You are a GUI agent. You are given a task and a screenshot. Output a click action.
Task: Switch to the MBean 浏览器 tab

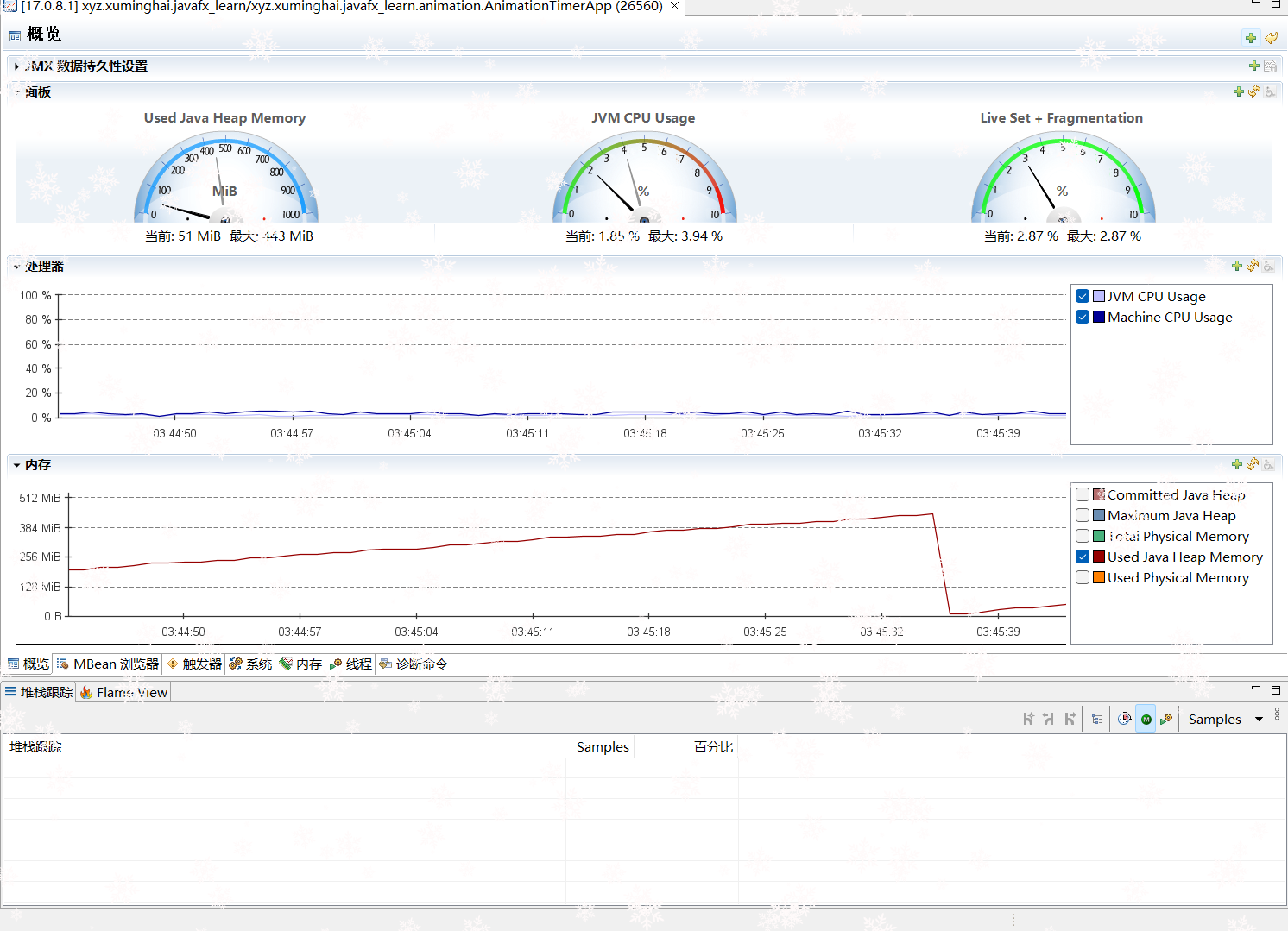tap(108, 664)
